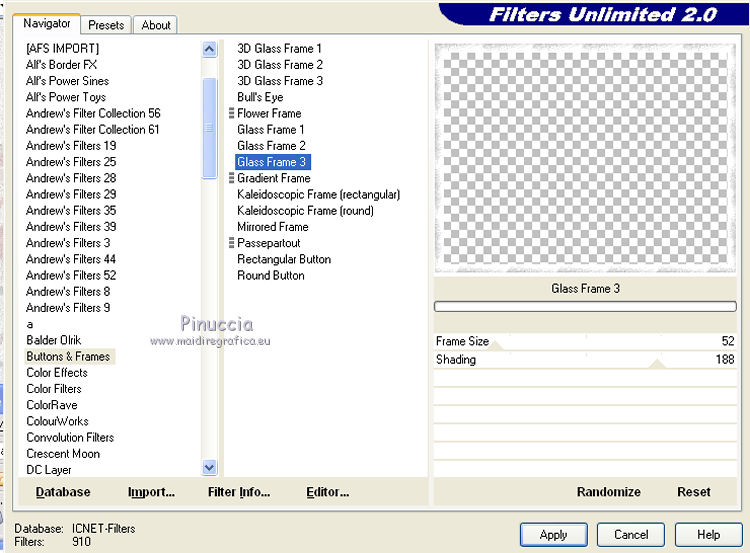Select Andrew's Filters 28 category

(71, 178)
